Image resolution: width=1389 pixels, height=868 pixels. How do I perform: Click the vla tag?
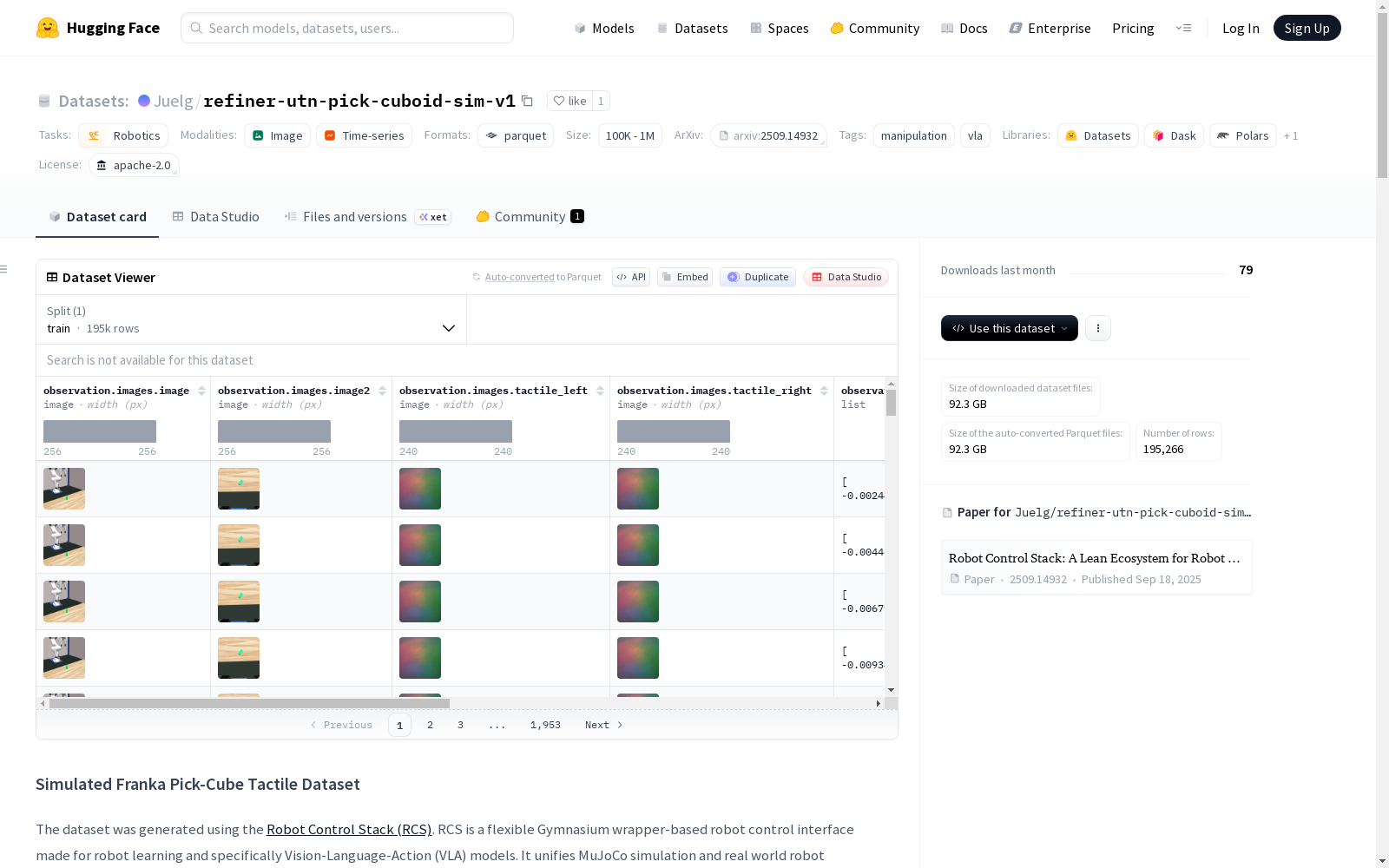point(975,135)
